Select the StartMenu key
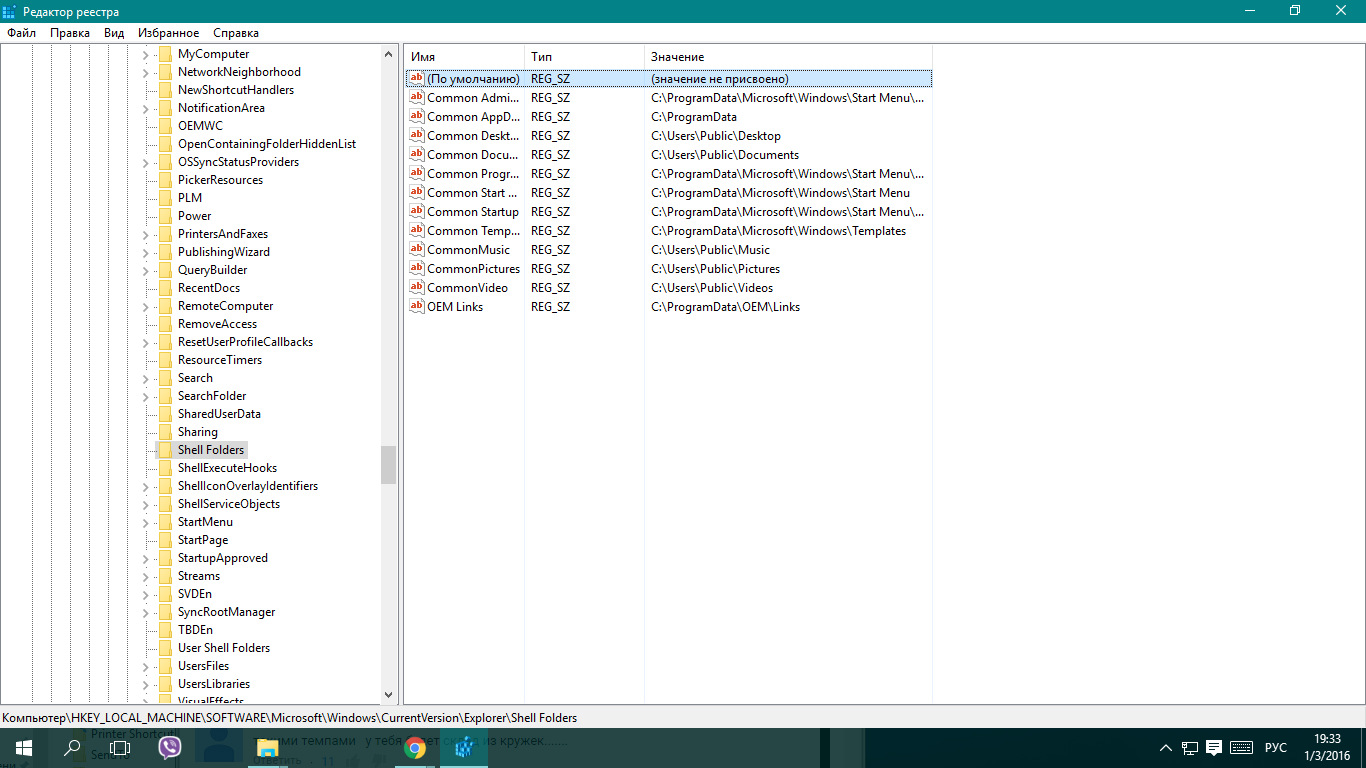Screen dimensions: 1366x768 point(206,522)
